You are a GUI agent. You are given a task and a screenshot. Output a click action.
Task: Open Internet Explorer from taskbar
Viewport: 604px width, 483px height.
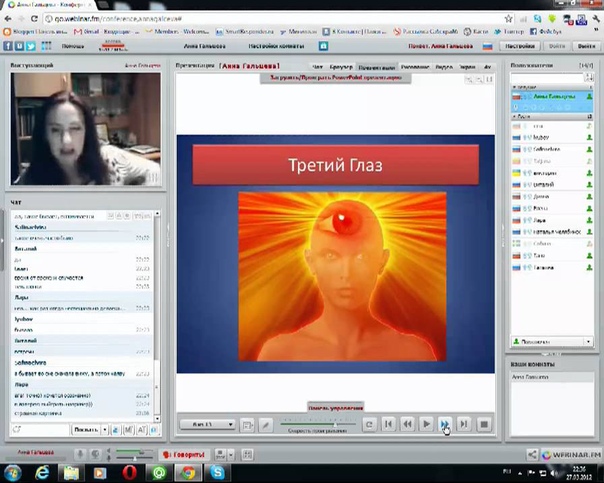[42, 472]
